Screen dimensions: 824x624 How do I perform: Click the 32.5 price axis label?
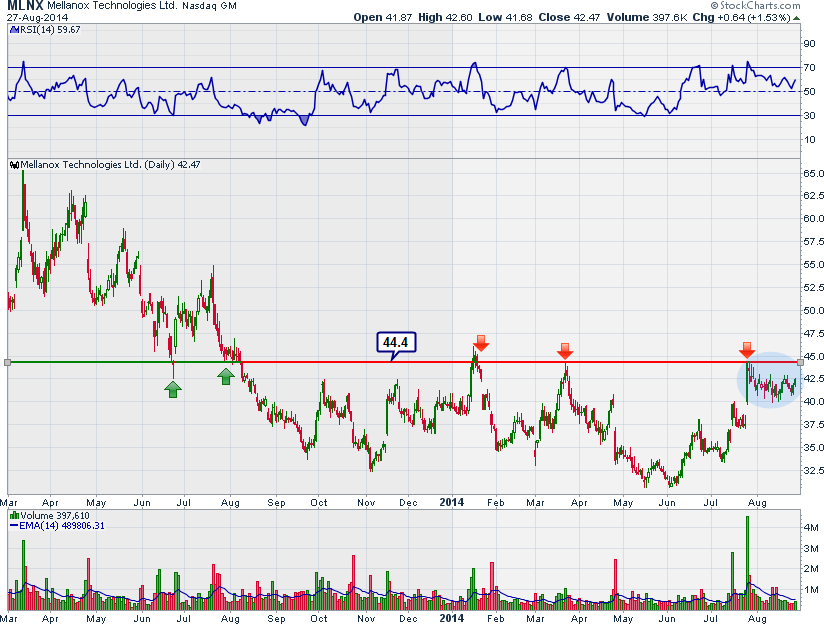click(813, 470)
